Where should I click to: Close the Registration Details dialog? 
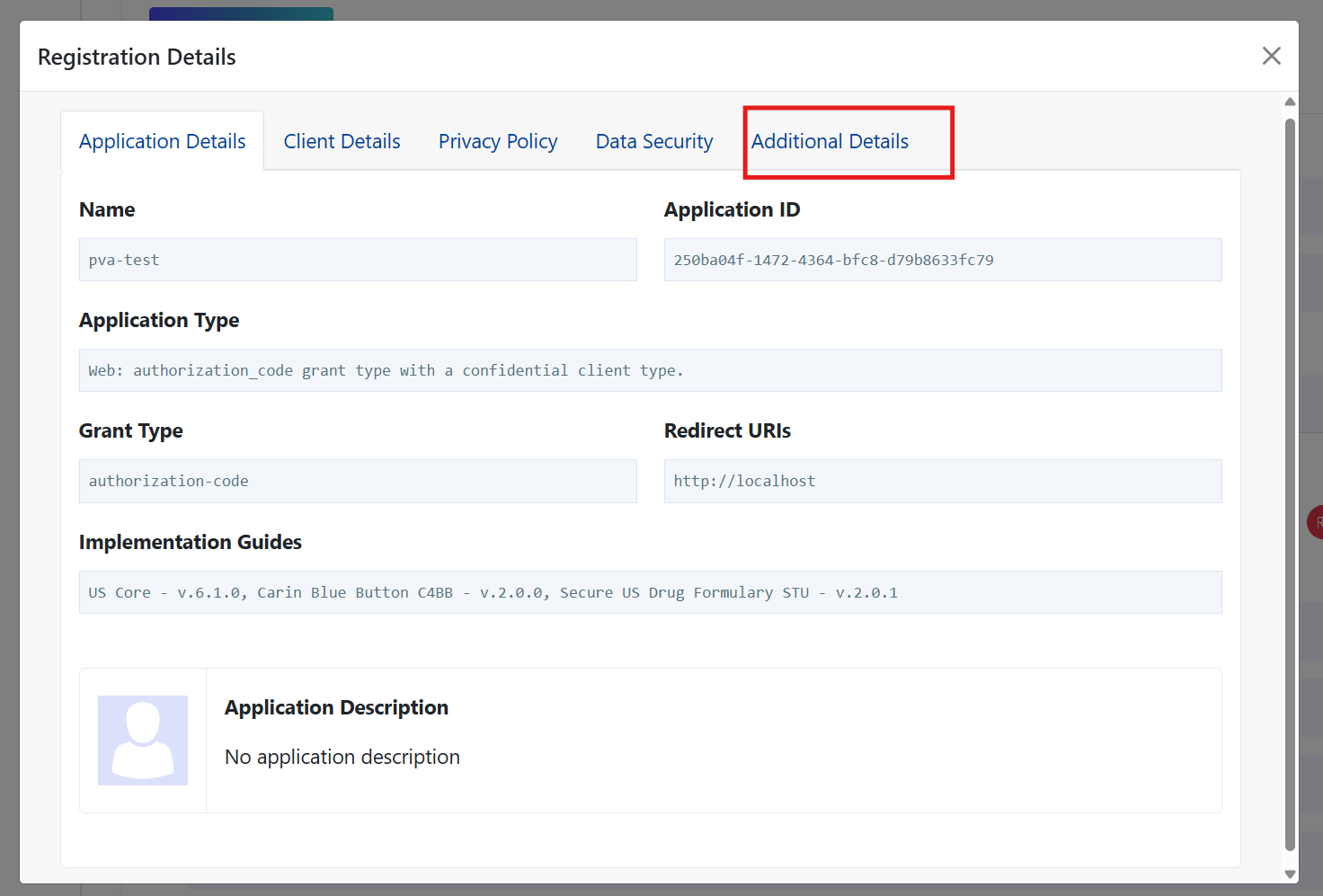(1271, 56)
